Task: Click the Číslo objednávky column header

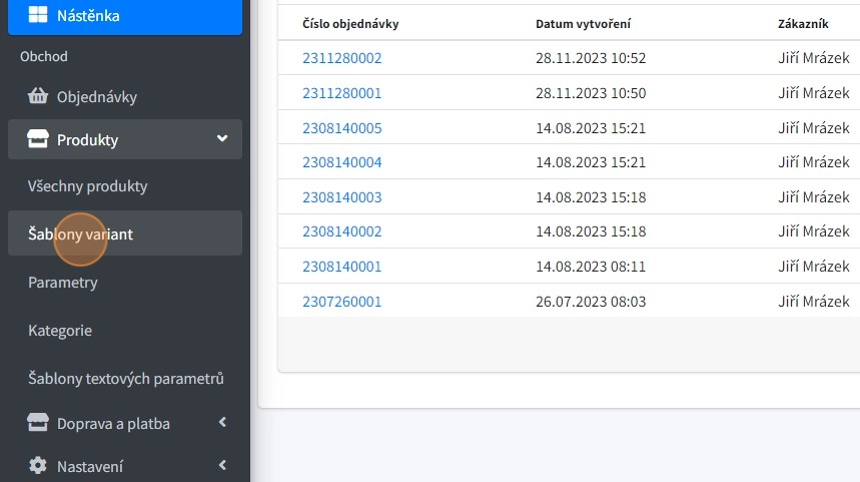Action: coord(350,23)
